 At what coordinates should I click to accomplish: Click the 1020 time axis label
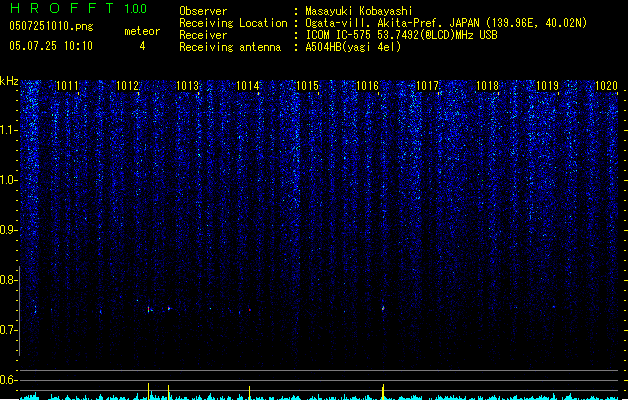coord(606,86)
